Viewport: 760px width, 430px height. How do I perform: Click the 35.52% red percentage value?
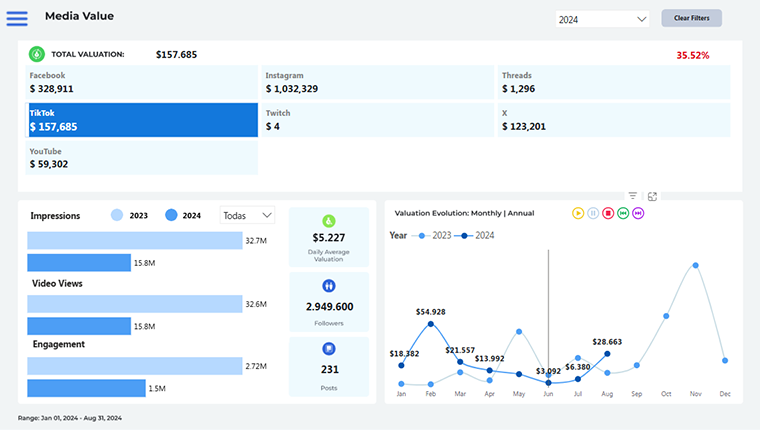coord(693,55)
